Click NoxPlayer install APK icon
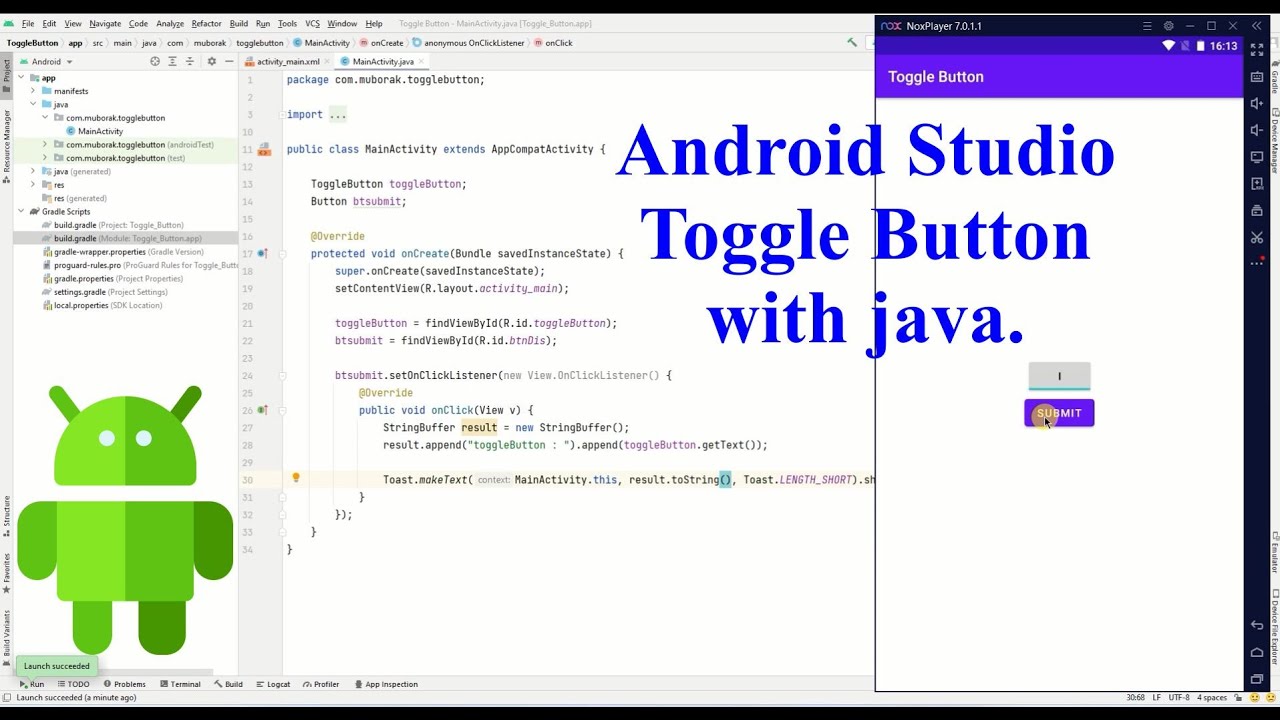Image resolution: width=1280 pixels, height=720 pixels. click(1257, 184)
